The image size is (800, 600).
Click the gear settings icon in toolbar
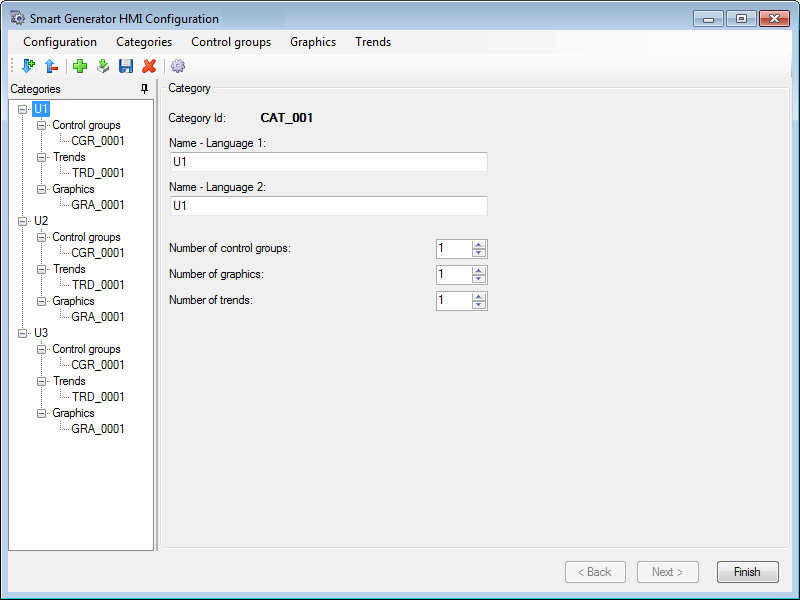pyautogui.click(x=178, y=66)
